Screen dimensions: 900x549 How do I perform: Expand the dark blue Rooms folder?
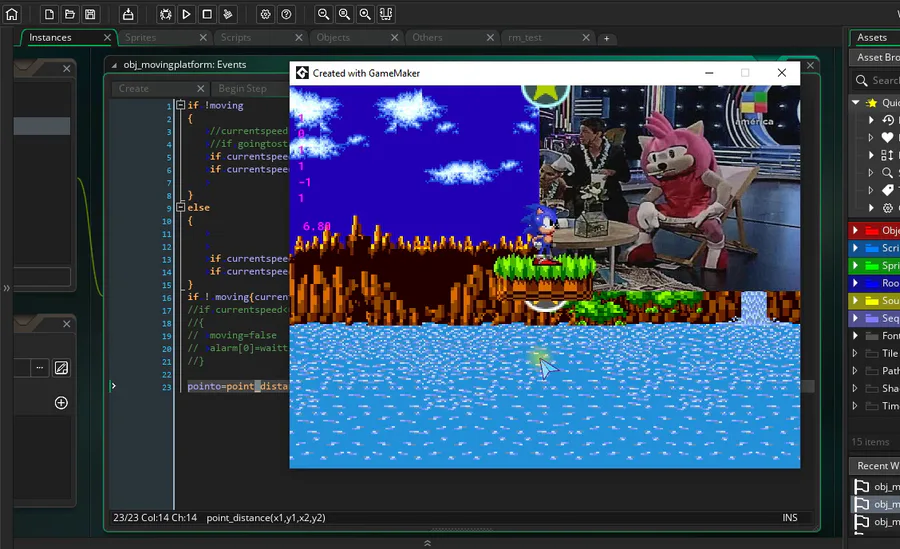[x=855, y=283]
